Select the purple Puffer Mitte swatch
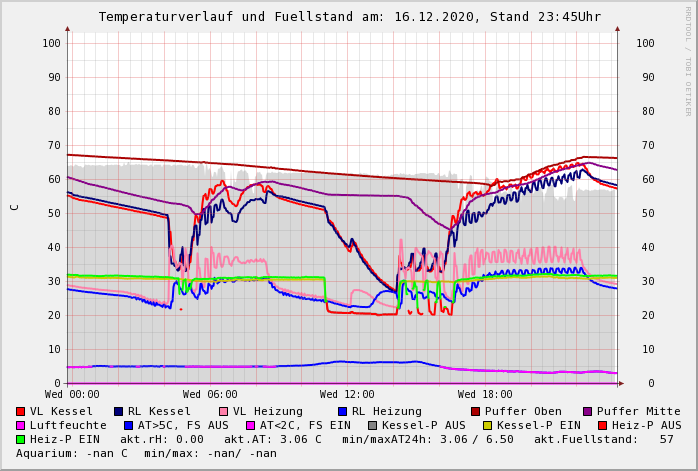The height and width of the screenshot is (471, 698). pos(587,412)
